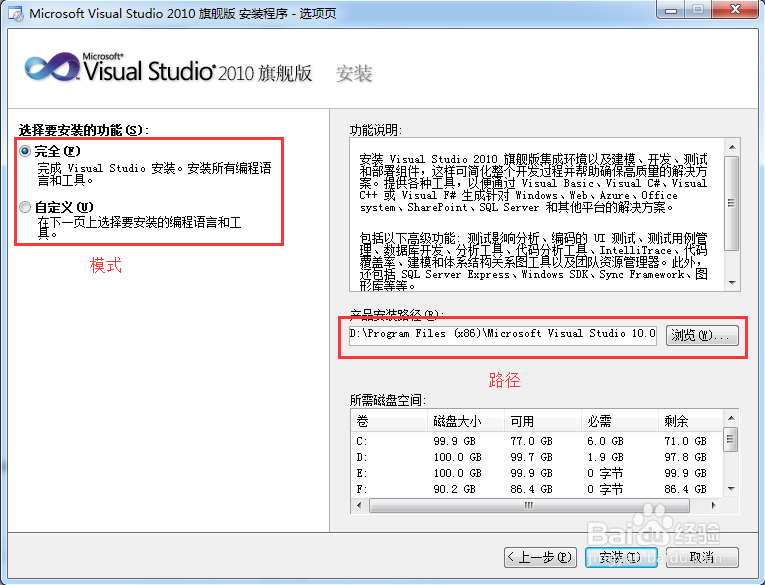Viewport: 765px width, 585px height.
Task: Close the installer window
Action: [x=736, y=10]
